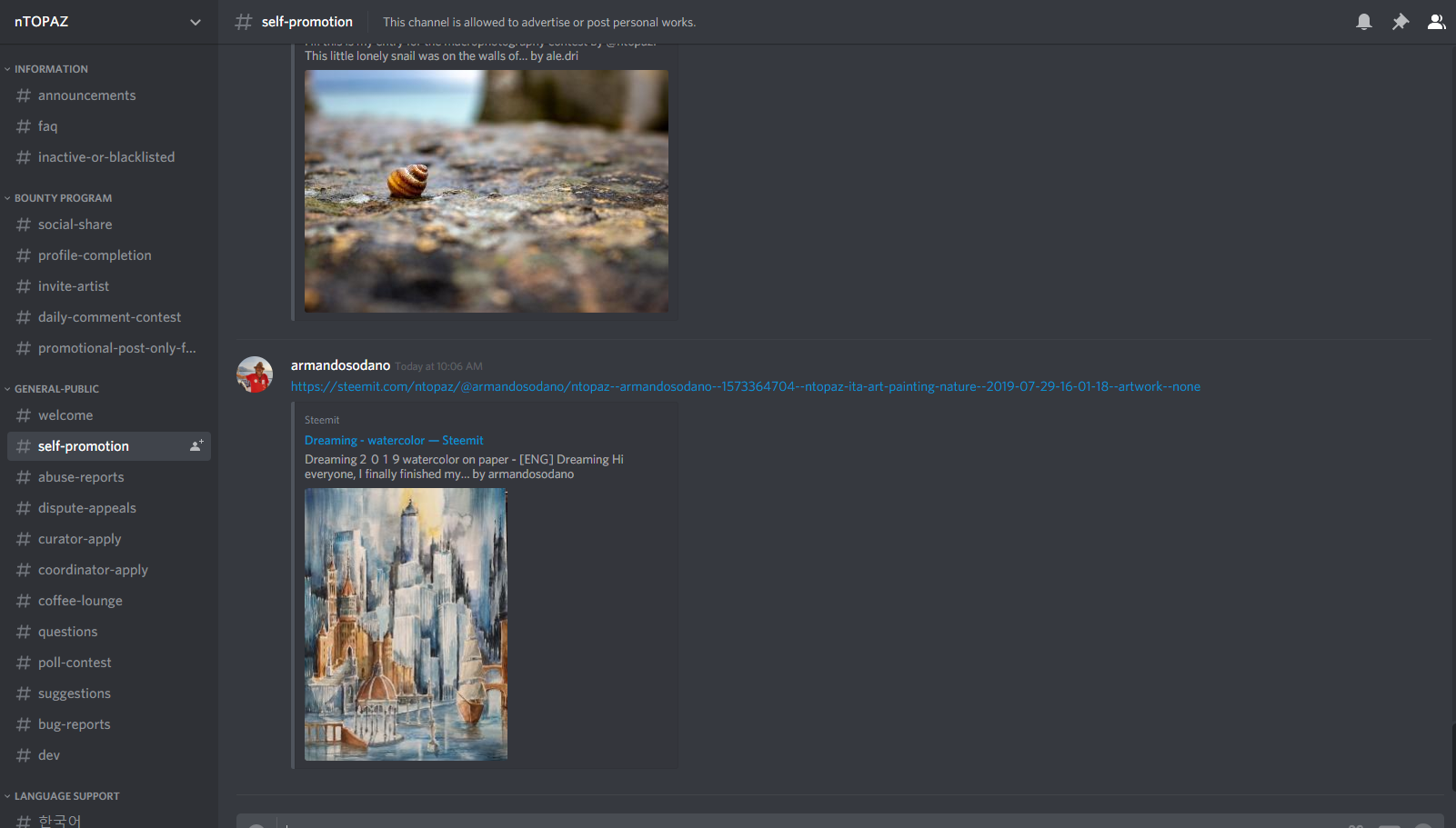Open the bug-reports channel
The image size is (1456, 828).
(109, 724)
